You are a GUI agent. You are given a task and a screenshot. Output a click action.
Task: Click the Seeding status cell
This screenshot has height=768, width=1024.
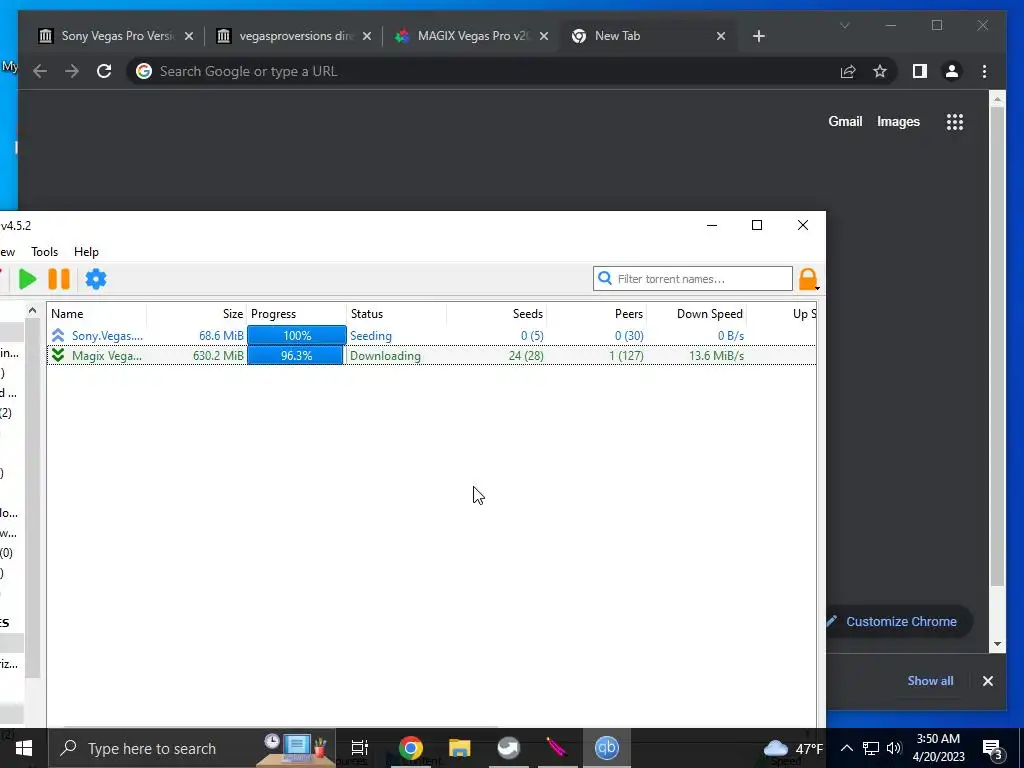(371, 336)
